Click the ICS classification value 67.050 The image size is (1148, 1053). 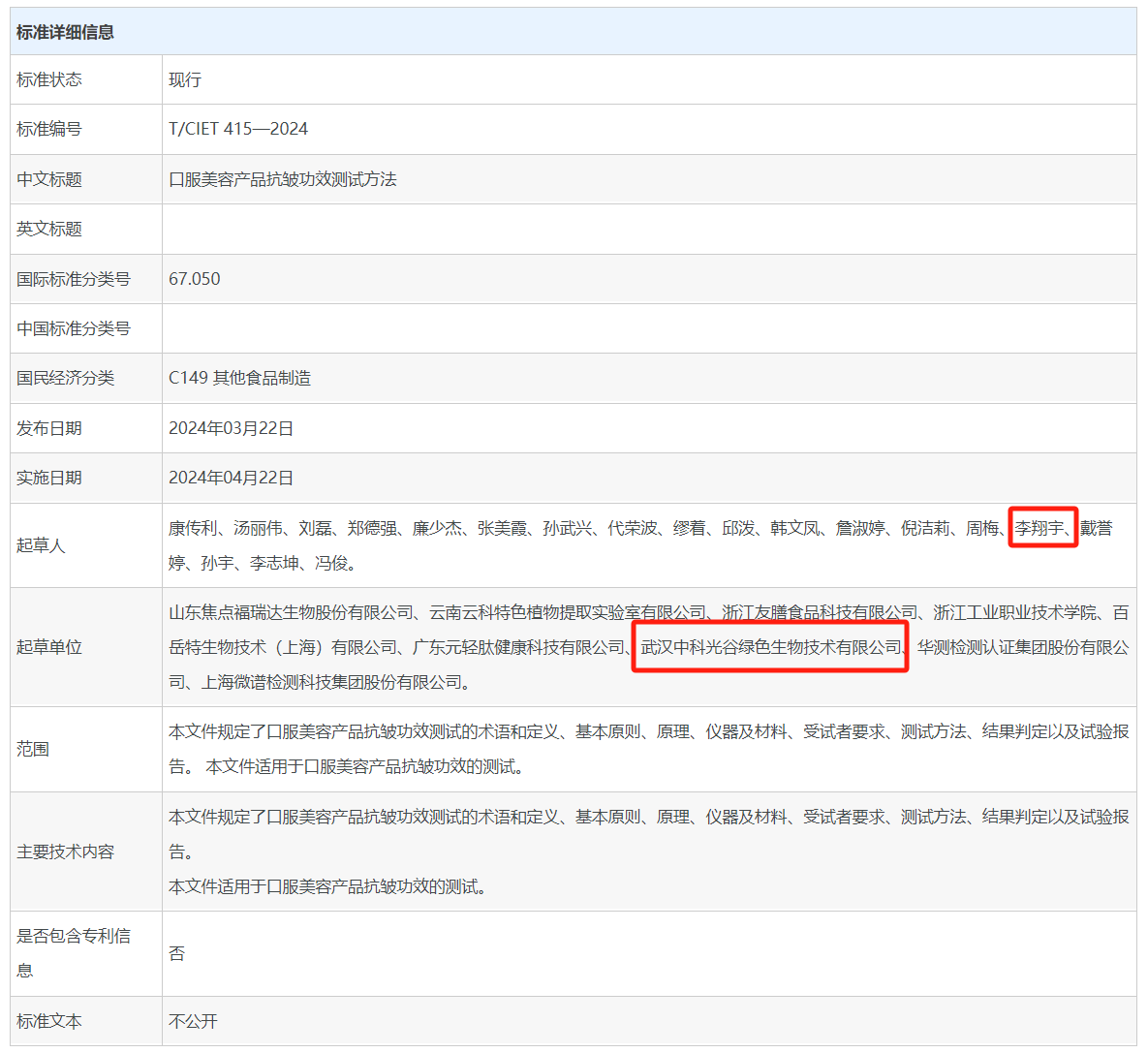(x=195, y=279)
